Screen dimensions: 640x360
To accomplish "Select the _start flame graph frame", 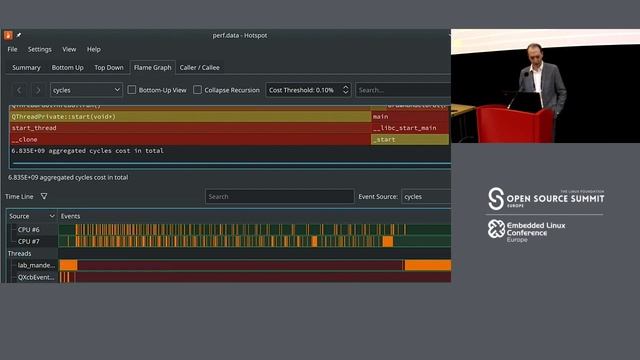I will (410, 140).
